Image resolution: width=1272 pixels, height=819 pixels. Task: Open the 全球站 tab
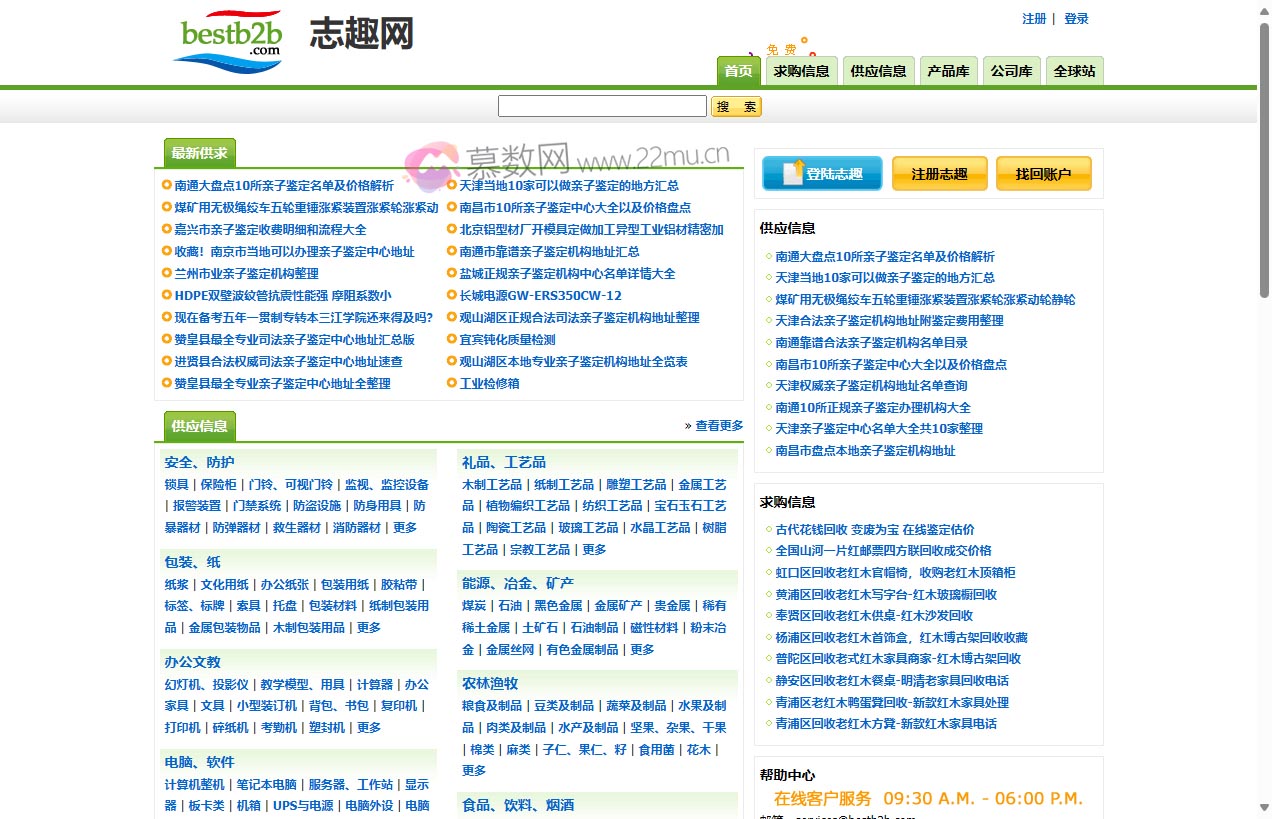[1074, 71]
